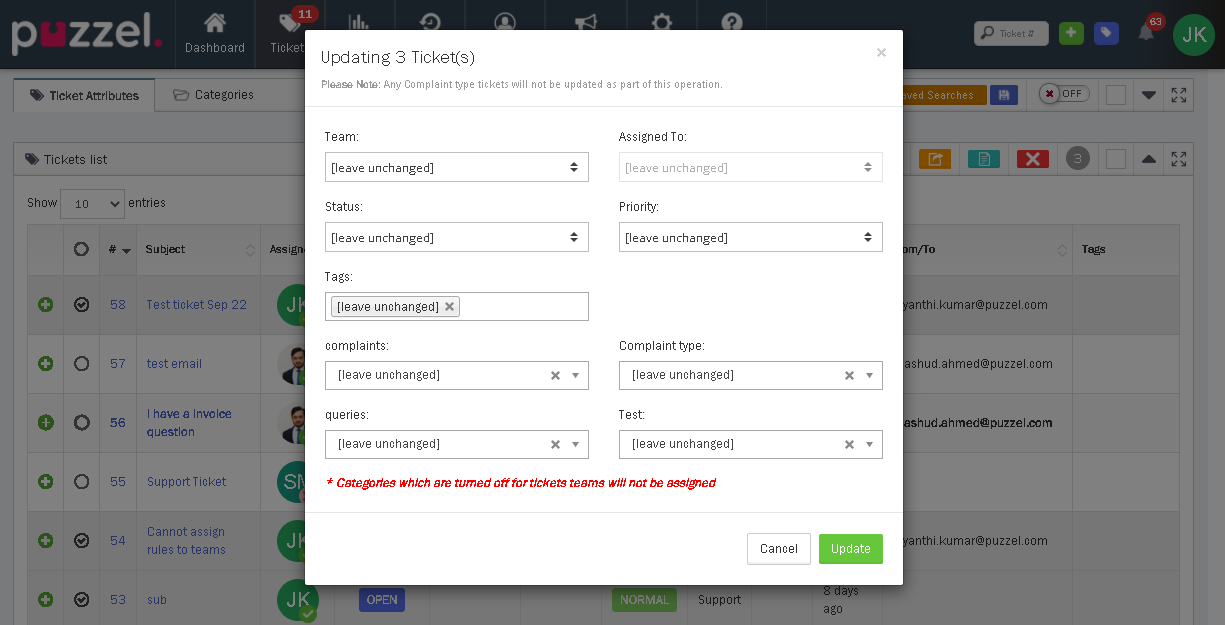Select the Ticket Attributes tab
1225x625 pixels.
pos(84,96)
